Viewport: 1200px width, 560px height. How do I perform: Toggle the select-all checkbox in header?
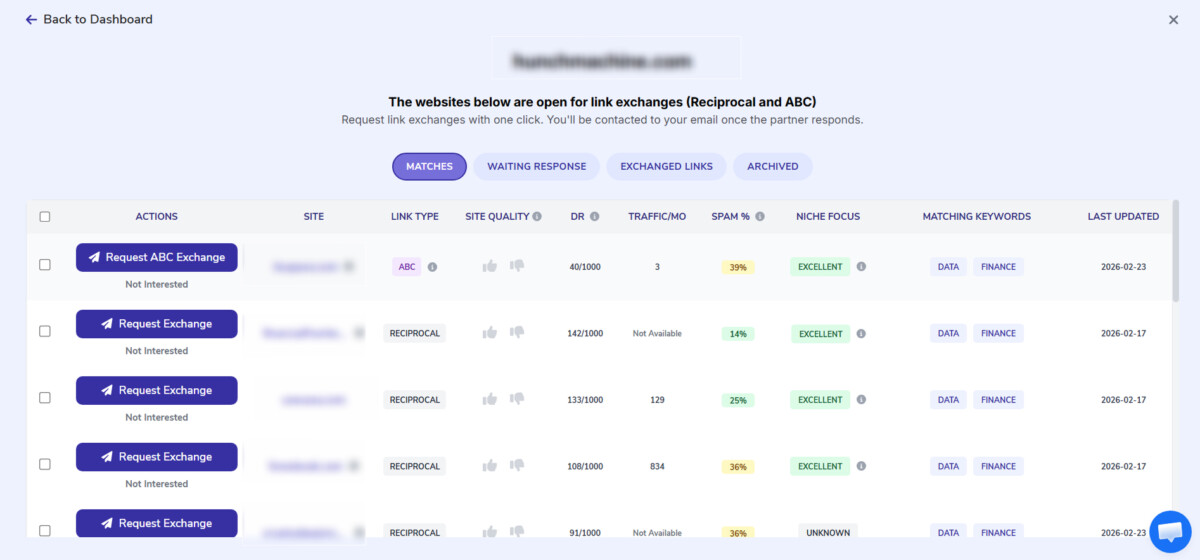coord(45,216)
